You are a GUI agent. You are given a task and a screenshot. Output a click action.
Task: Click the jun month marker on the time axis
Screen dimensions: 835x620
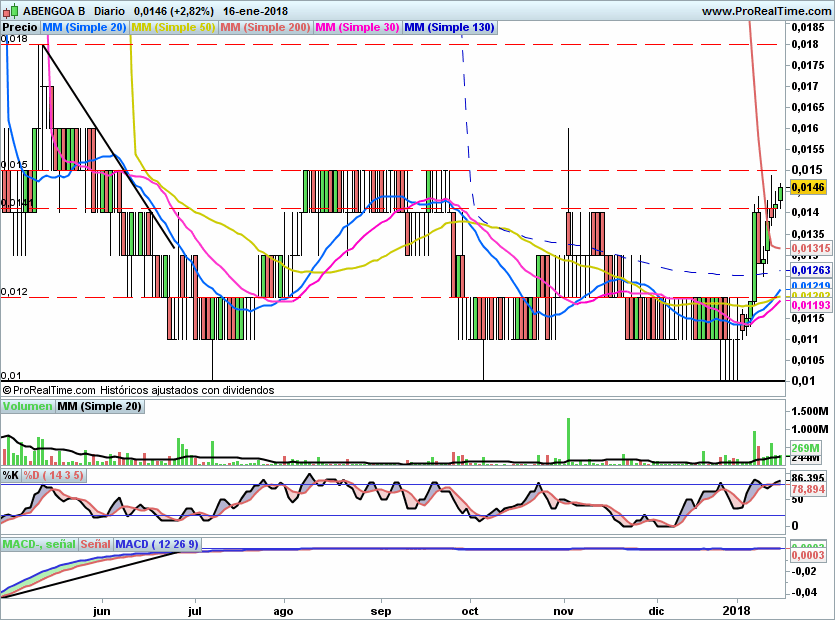click(102, 610)
